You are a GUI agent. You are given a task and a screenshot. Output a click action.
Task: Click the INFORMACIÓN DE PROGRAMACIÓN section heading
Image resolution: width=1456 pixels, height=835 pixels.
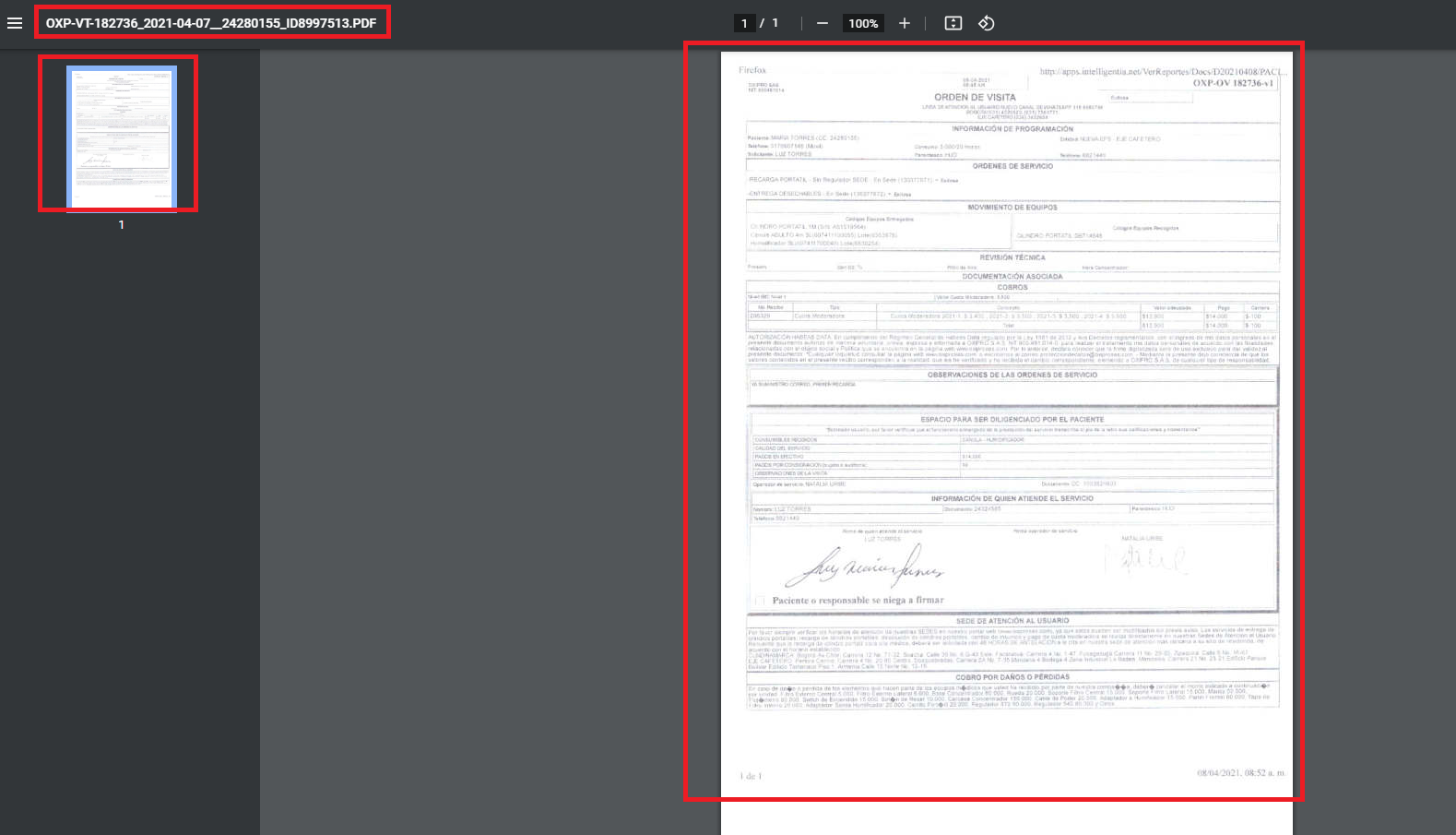point(1012,129)
